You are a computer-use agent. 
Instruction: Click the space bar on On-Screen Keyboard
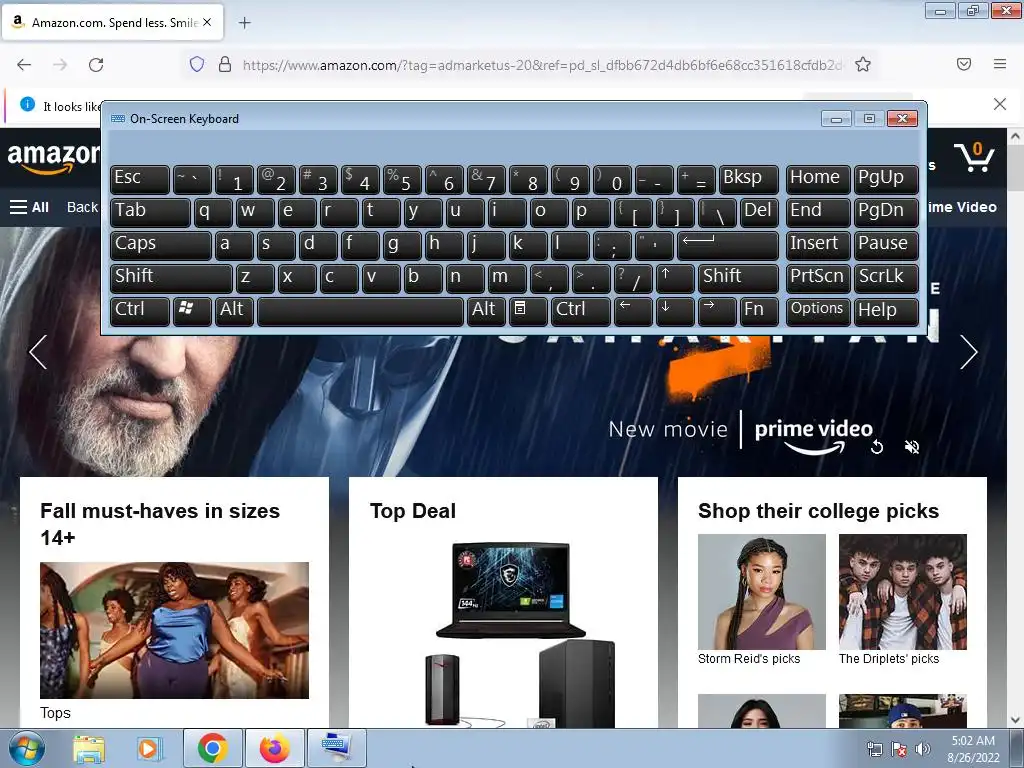(x=360, y=311)
